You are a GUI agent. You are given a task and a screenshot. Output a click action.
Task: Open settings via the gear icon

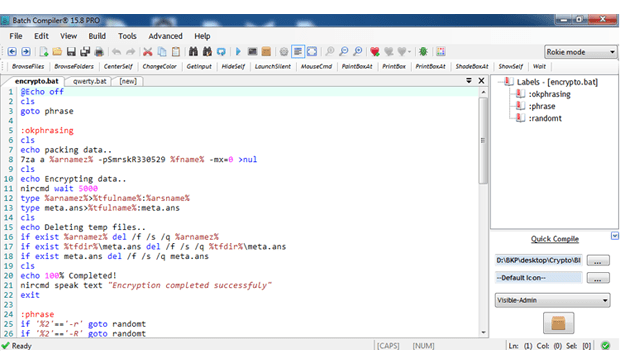coord(284,52)
